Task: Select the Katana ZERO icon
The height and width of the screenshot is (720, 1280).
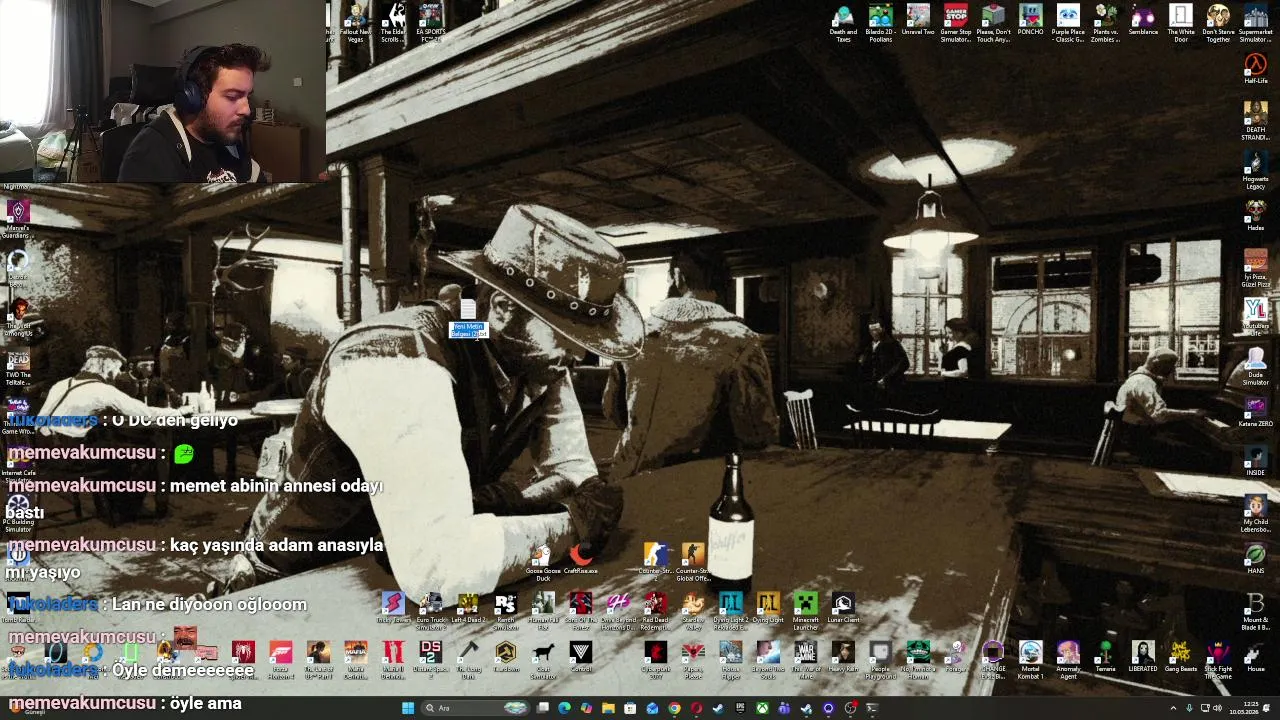Action: pos(1256,412)
